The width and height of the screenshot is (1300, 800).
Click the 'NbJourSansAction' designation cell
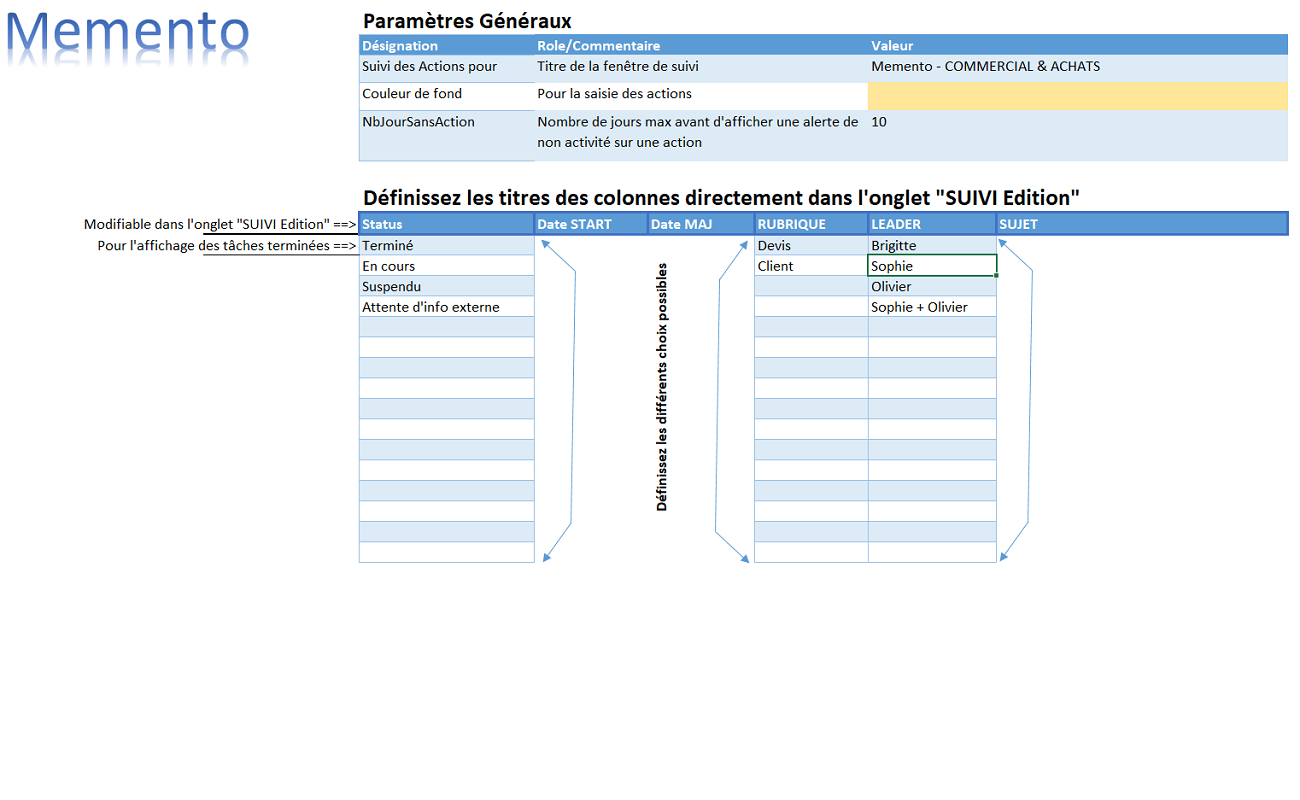coord(447,135)
